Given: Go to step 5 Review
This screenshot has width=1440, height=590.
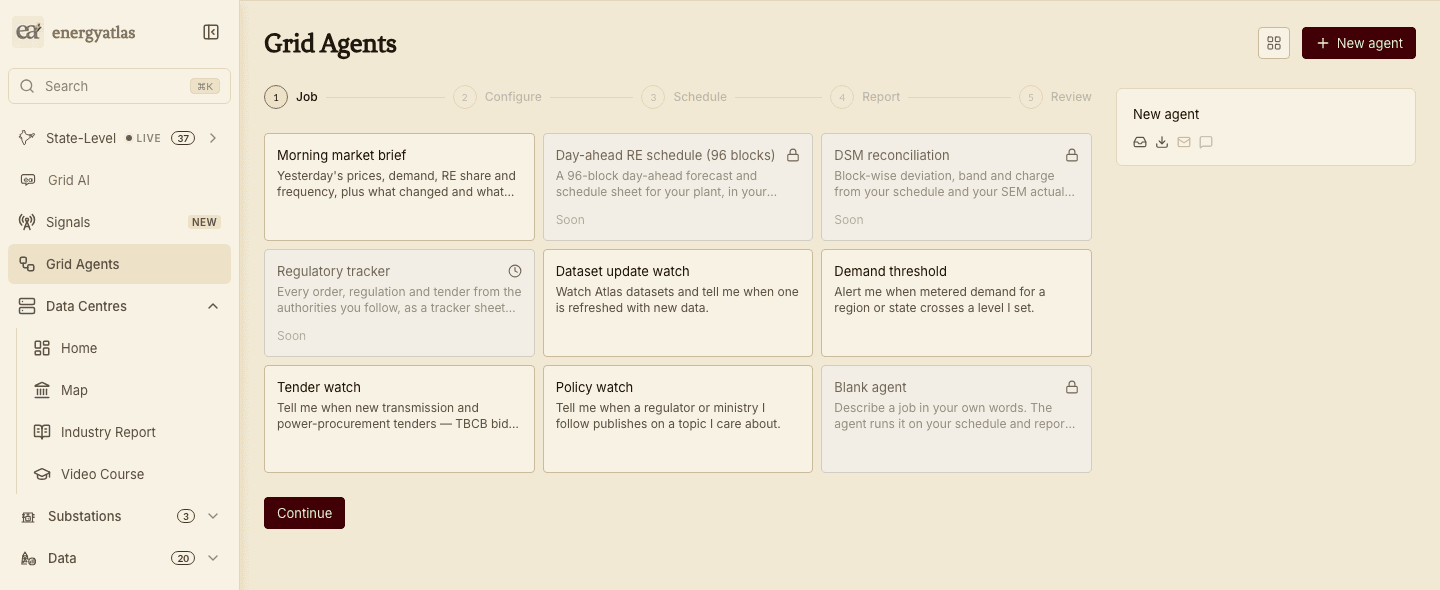Looking at the screenshot, I should click(1055, 97).
